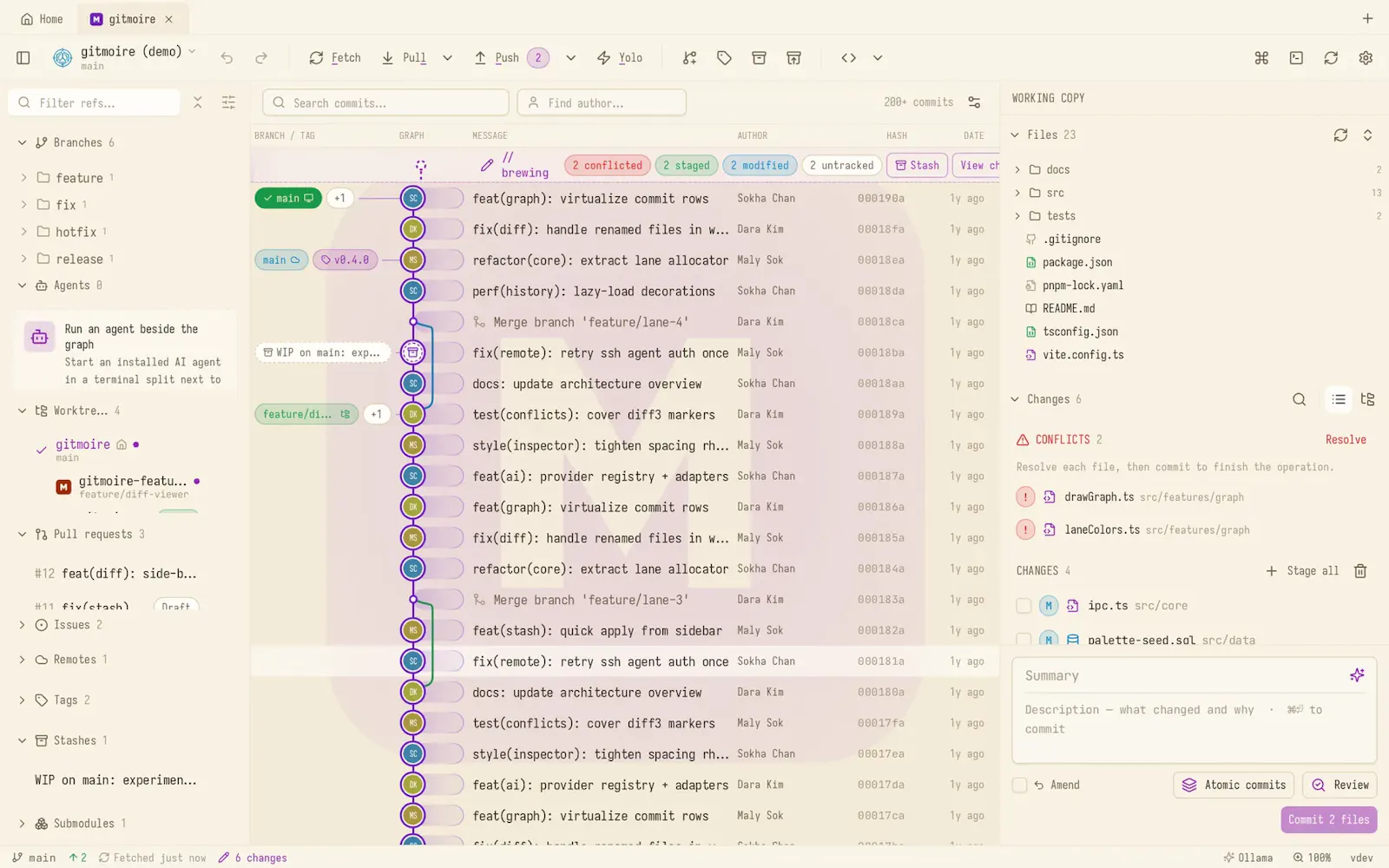Open the Pull options dropdown arrow

pos(447,58)
